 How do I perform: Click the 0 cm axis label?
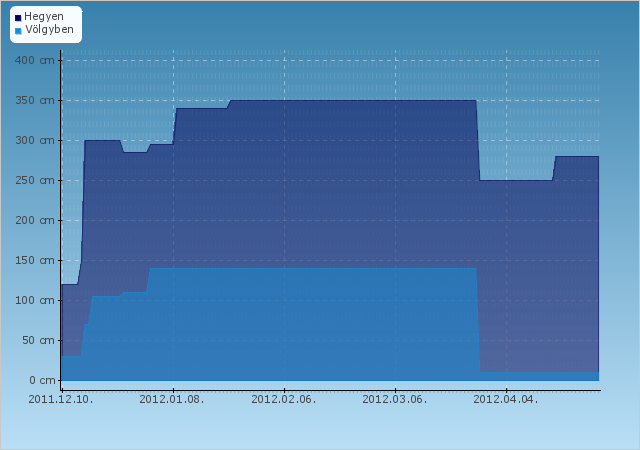[42, 381]
